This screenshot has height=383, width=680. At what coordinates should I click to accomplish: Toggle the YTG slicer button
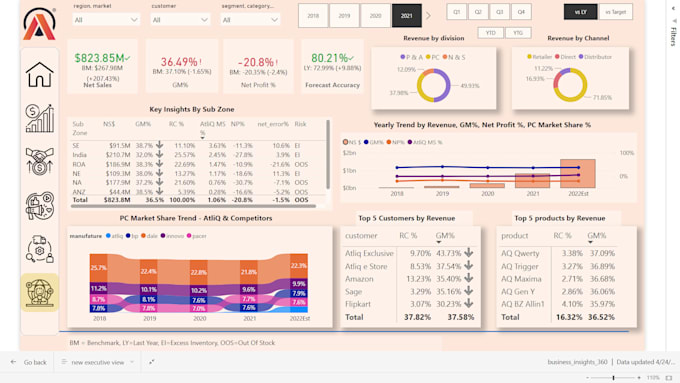click(518, 33)
